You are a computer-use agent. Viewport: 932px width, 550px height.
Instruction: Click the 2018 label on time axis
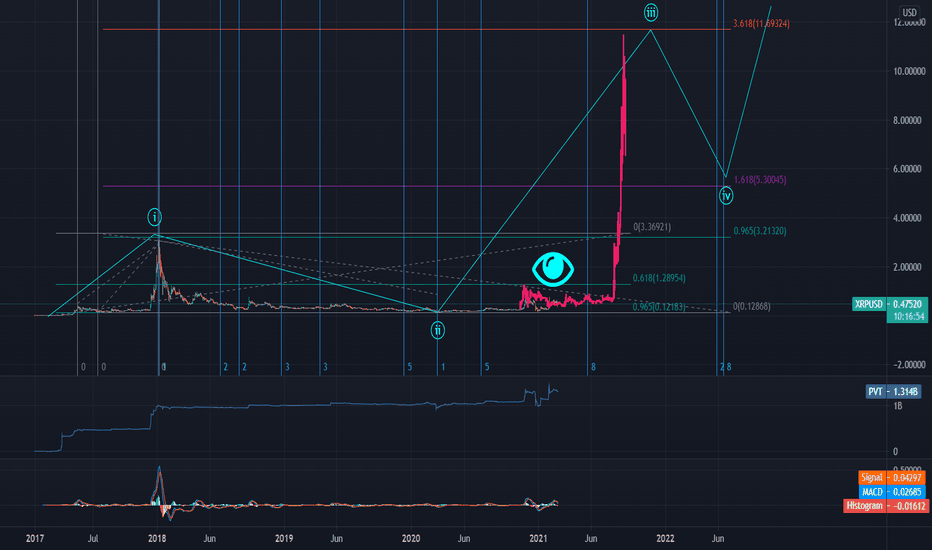(x=157, y=538)
